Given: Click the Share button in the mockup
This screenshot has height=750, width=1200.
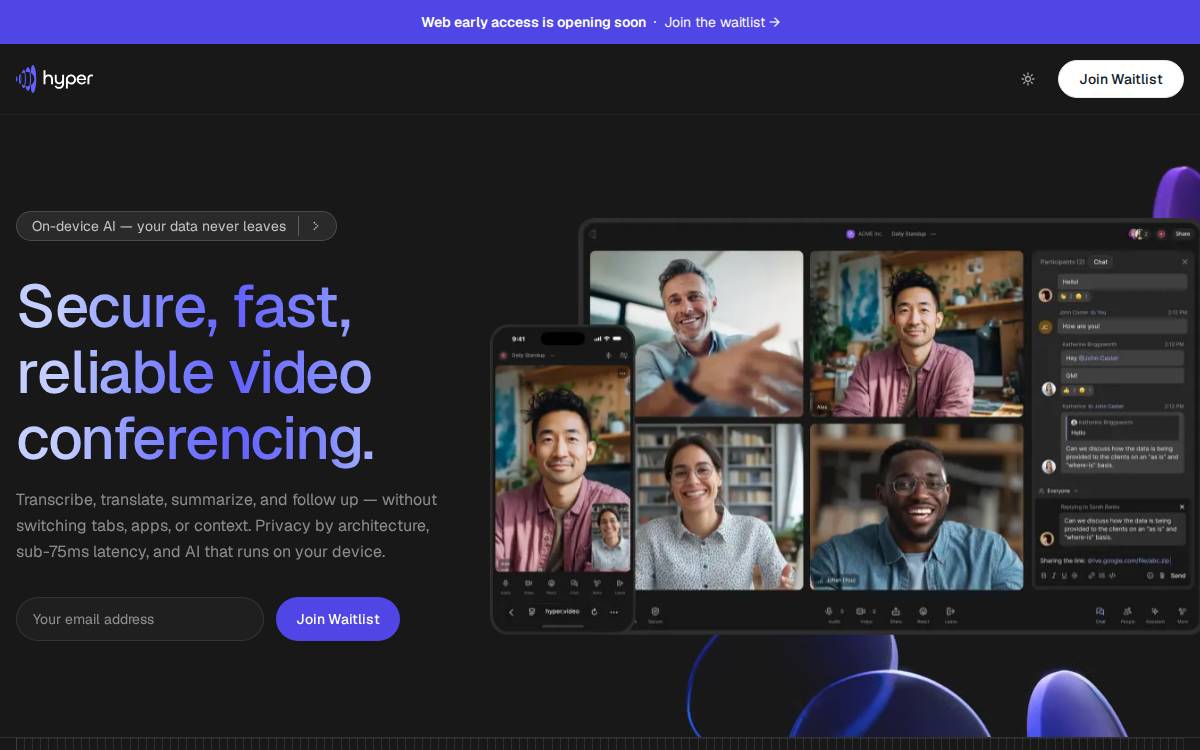Looking at the screenshot, I should tap(1182, 234).
